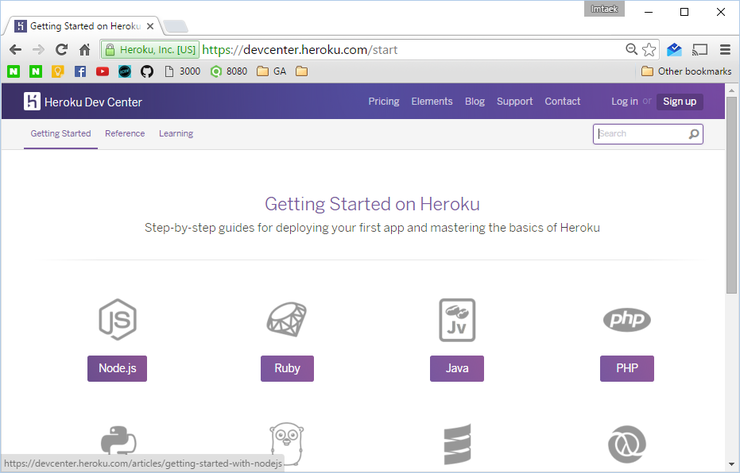Expand the unnamed bookmarks folder after GA

(302, 71)
